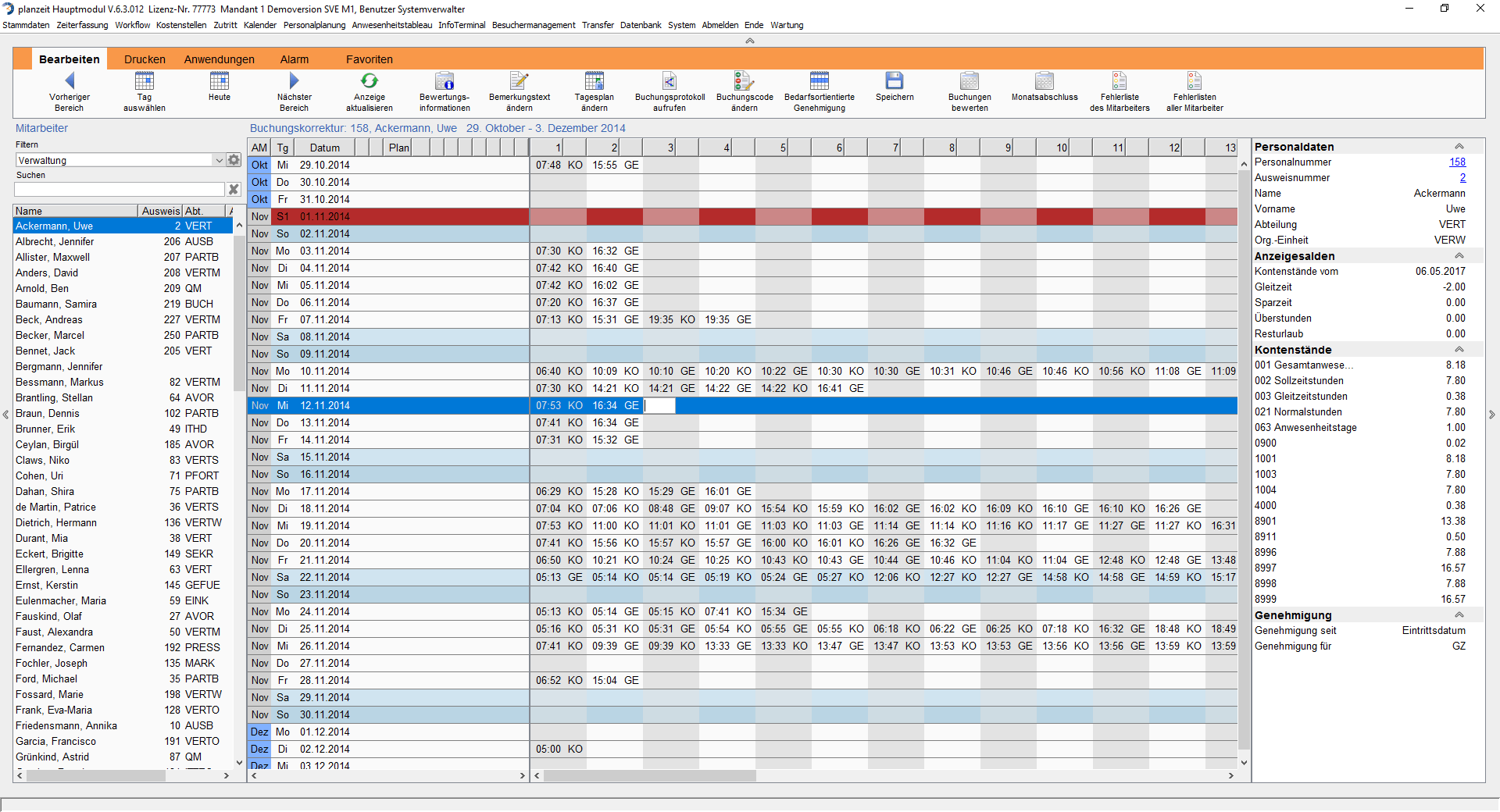
Task: Click the Personalnummer link 158
Action: point(1457,162)
